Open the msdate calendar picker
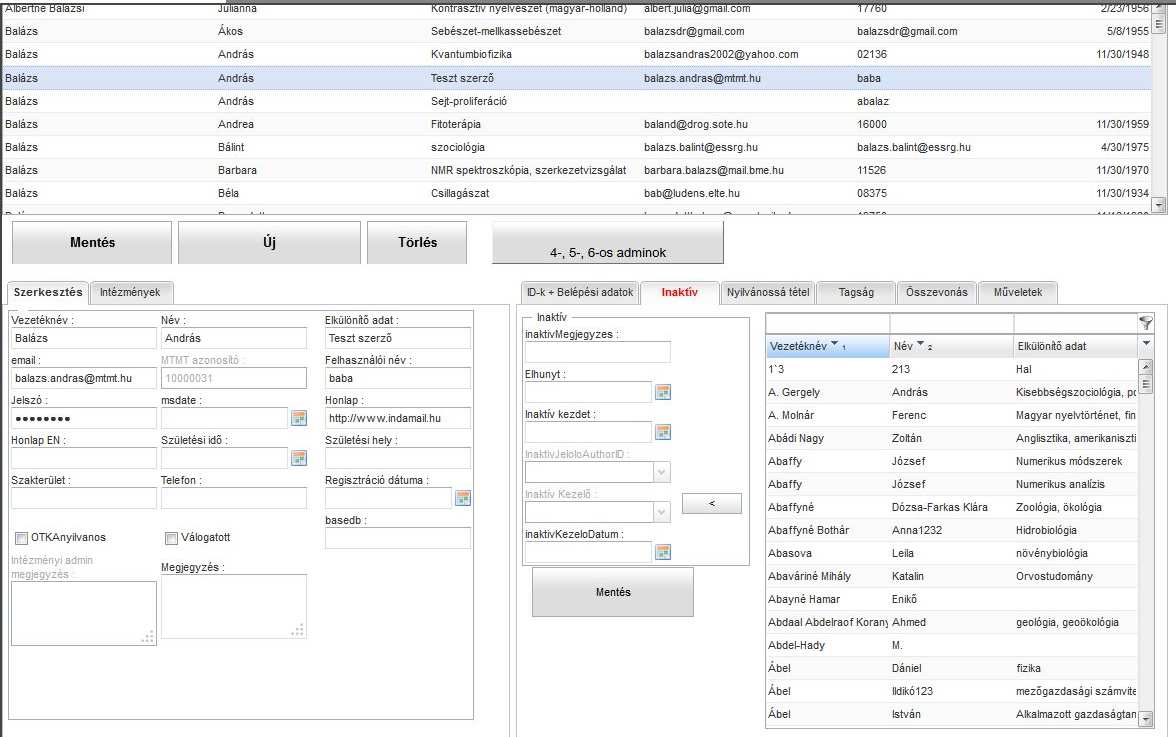The width and height of the screenshot is (1176, 737). [298, 418]
